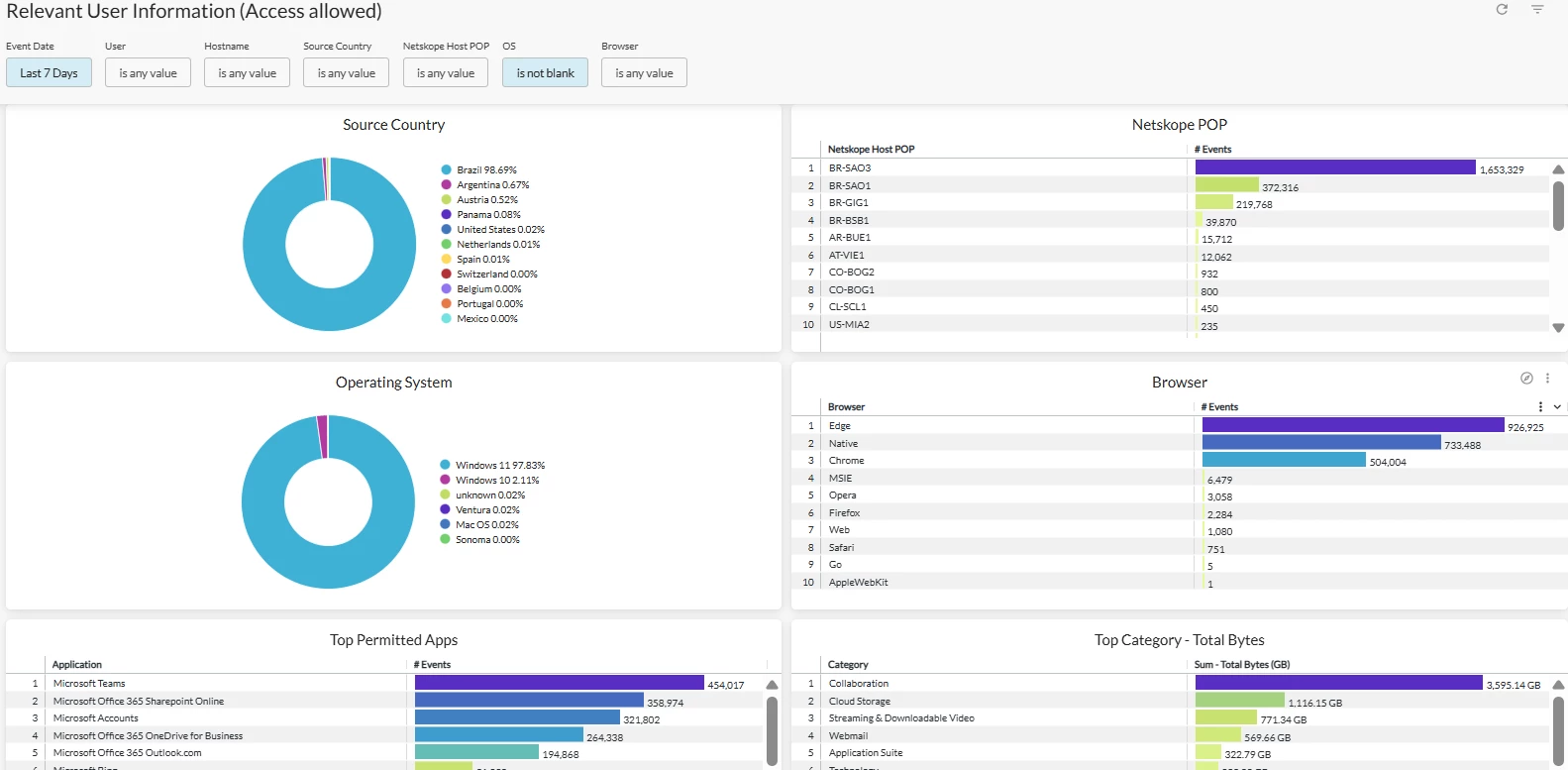Select Edge browser row
The width and height of the screenshot is (1568, 770).
pyautogui.click(x=1179, y=425)
